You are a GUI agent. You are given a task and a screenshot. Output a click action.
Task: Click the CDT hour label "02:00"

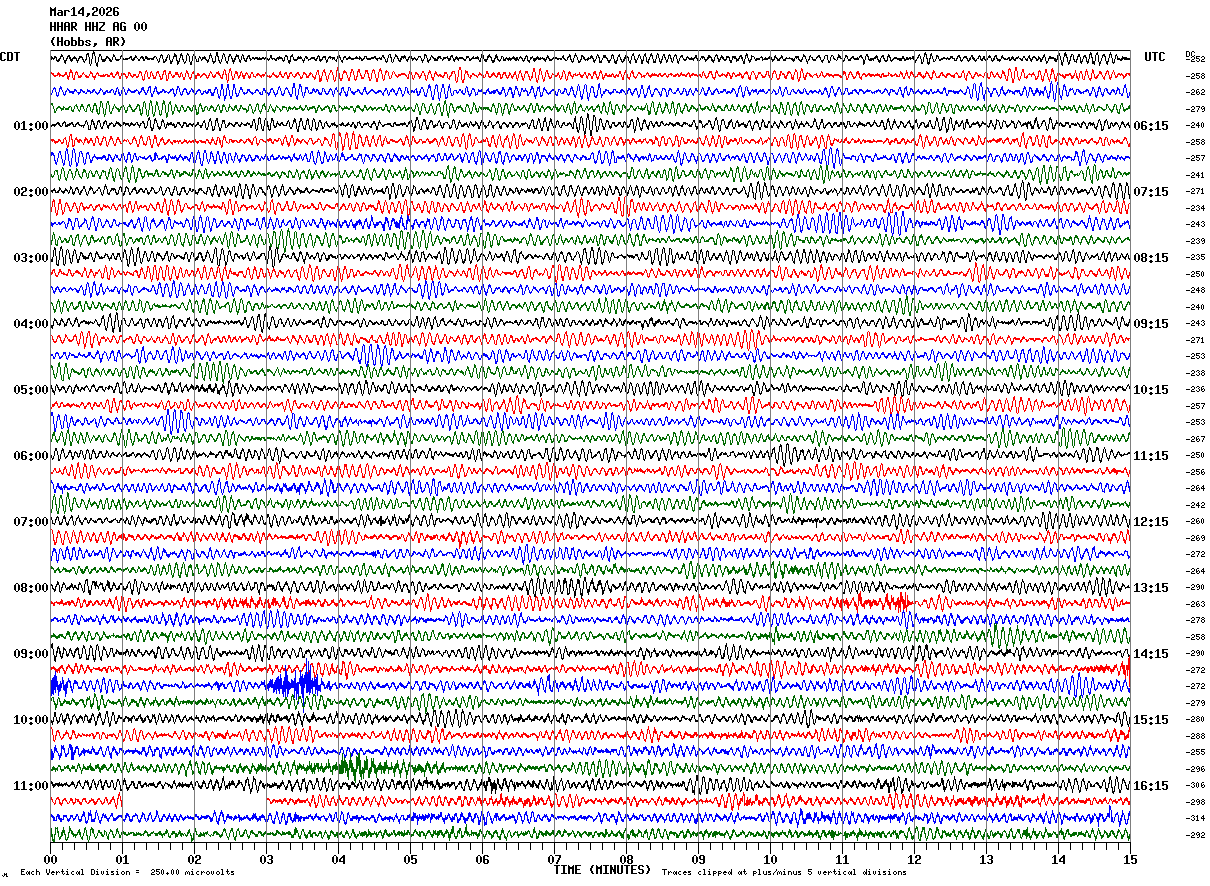[x=31, y=192]
